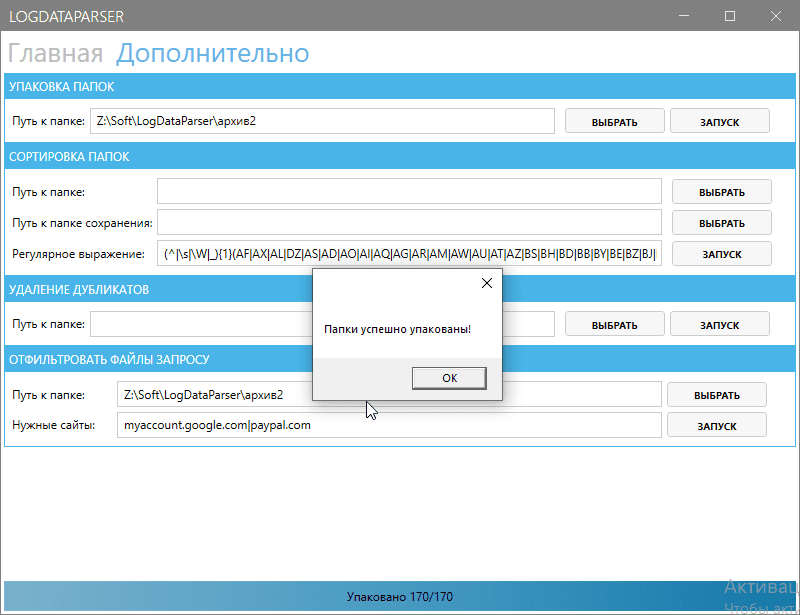Click the empty Путь к папке сохранения field
This screenshot has height=615, width=800.
pos(410,222)
